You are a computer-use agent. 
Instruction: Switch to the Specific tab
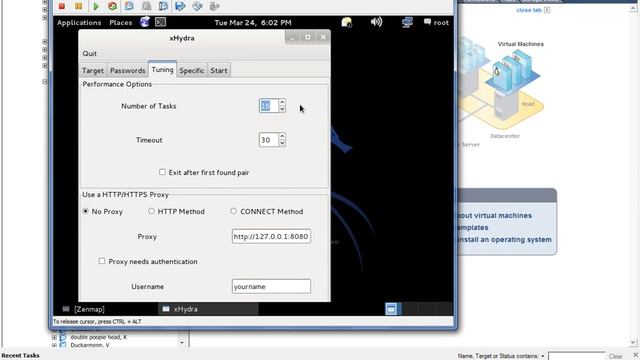click(191, 70)
